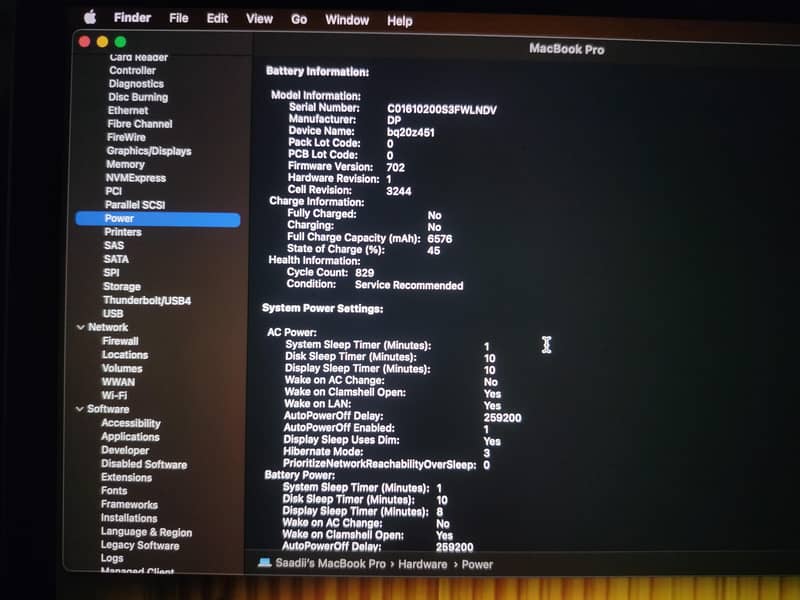Click the Cycle Count value 829
The width and height of the screenshot is (800, 600).
click(365, 273)
